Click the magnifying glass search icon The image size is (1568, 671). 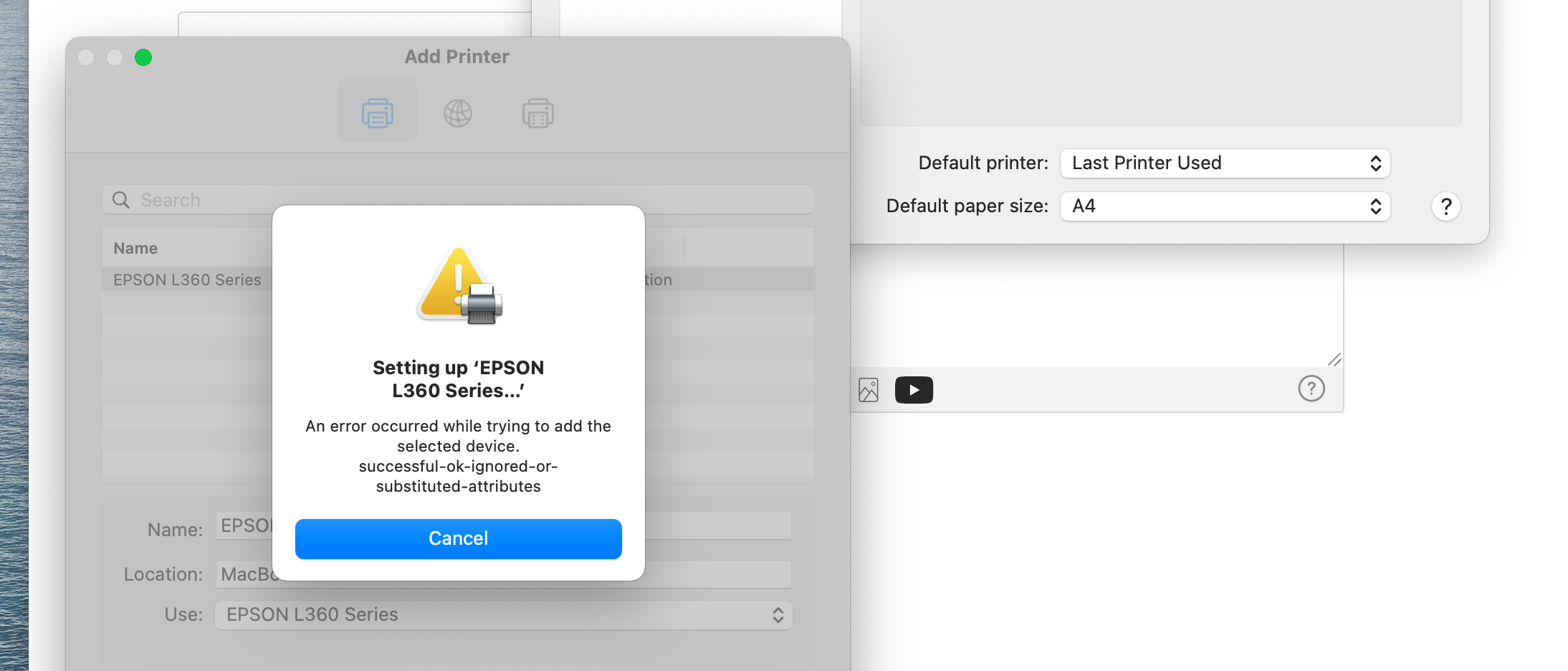click(x=121, y=200)
